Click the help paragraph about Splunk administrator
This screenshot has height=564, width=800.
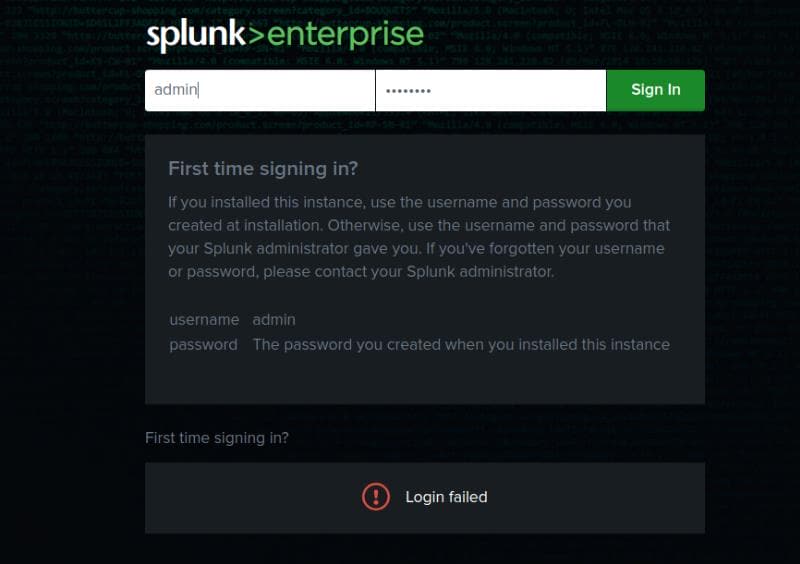tap(419, 237)
